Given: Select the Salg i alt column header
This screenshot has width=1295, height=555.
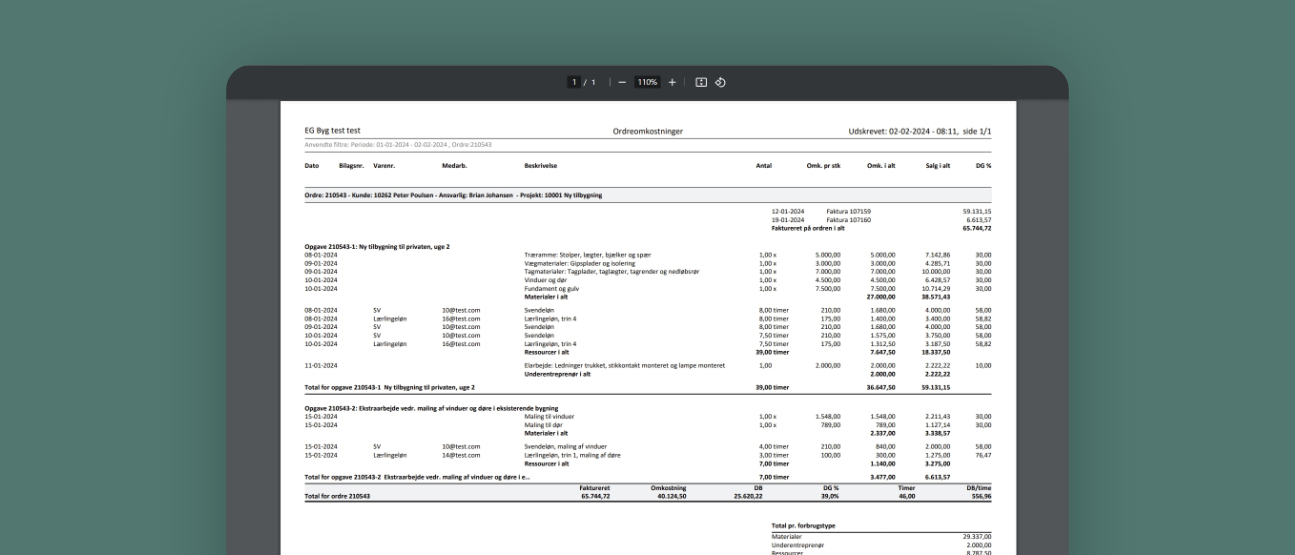Looking at the screenshot, I should pyautogui.click(x=937, y=165).
